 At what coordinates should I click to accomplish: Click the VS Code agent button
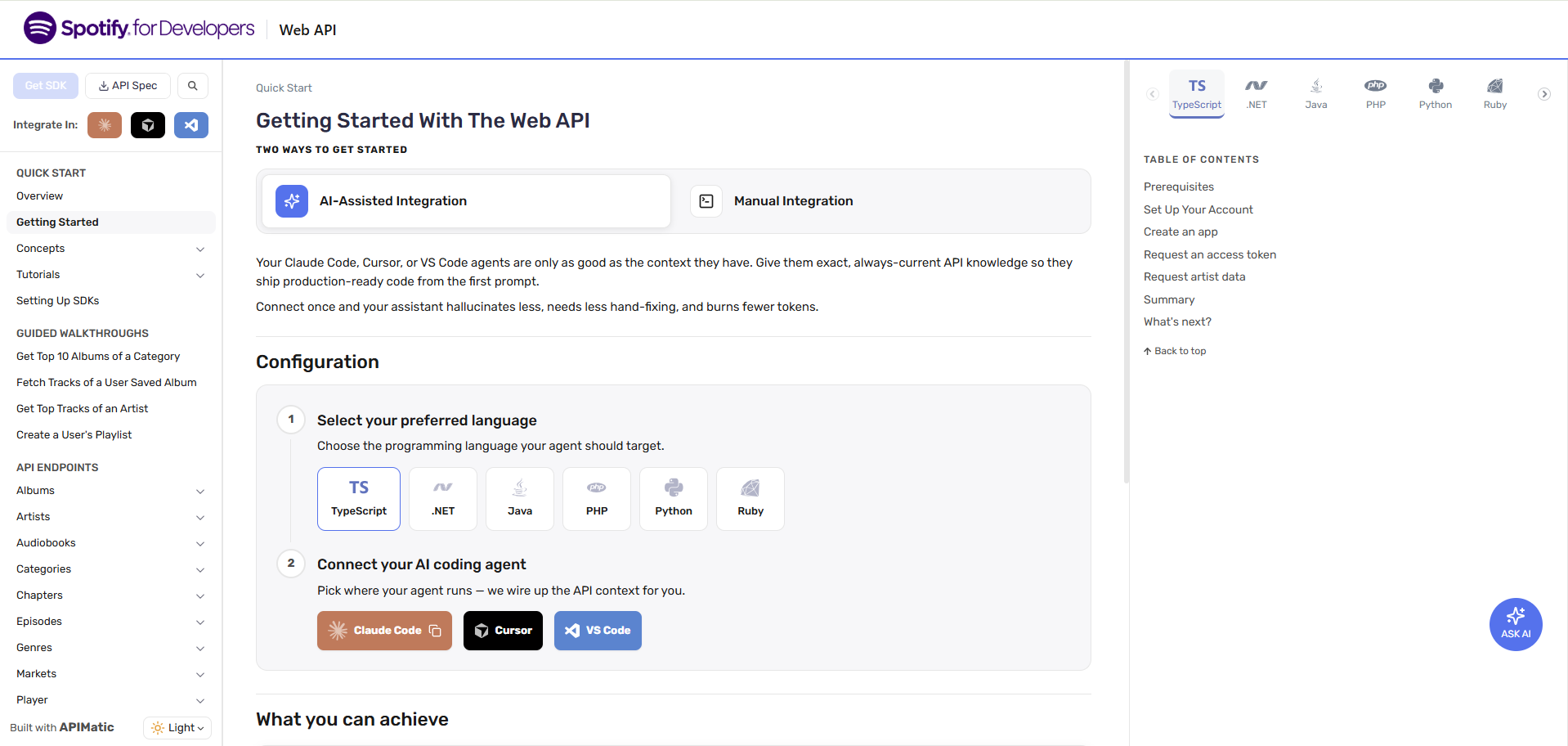click(598, 631)
